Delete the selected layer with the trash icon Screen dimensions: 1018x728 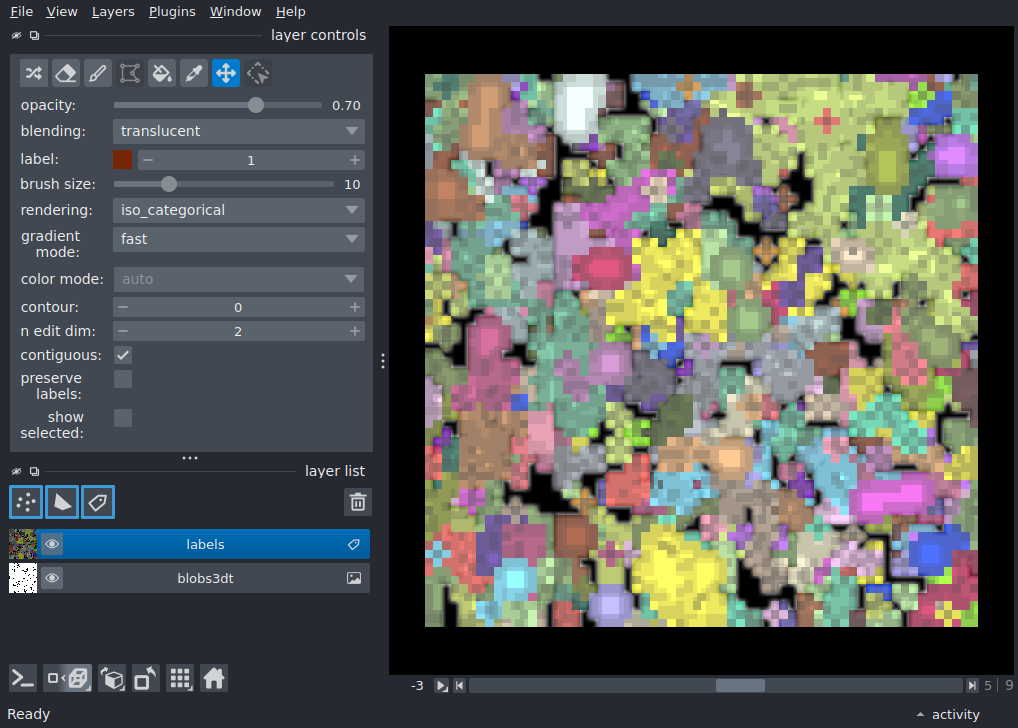tap(358, 502)
